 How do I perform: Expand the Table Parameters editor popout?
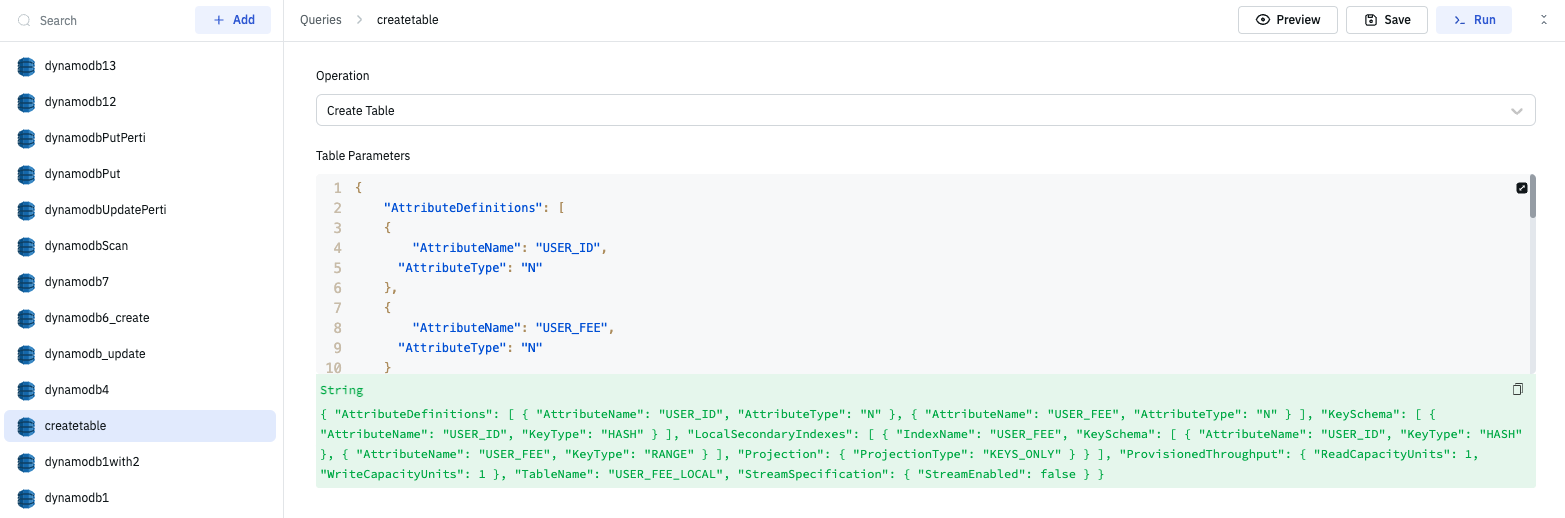click(x=1522, y=188)
